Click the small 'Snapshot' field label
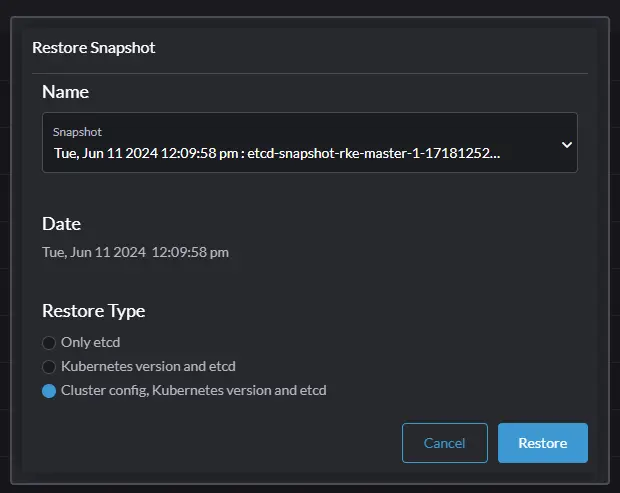Viewport: 620px width, 493px height. 78,132
